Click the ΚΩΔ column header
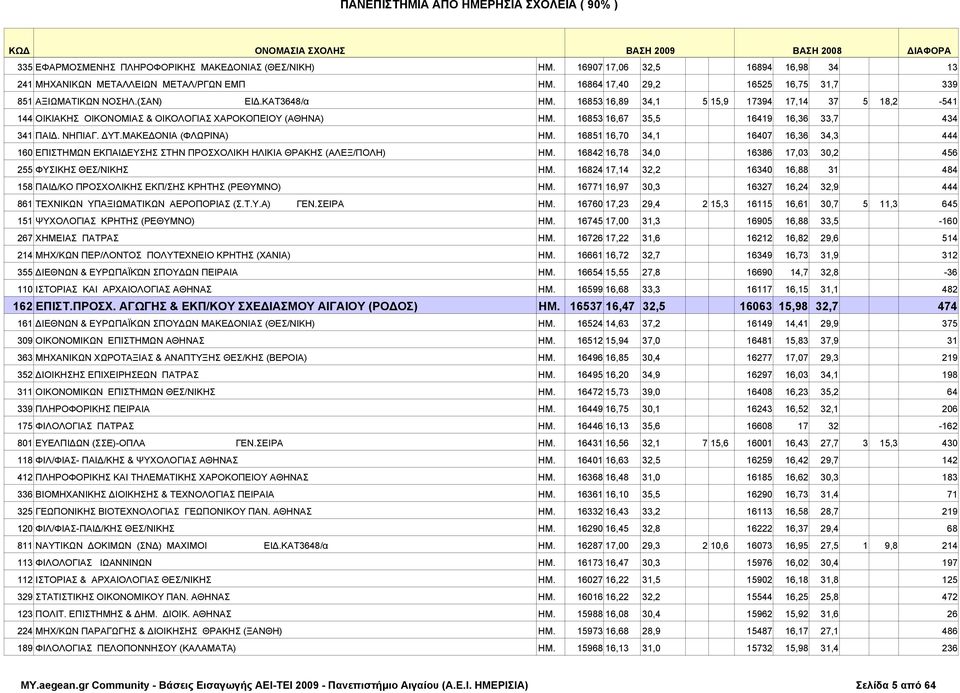 tap(19, 51)
